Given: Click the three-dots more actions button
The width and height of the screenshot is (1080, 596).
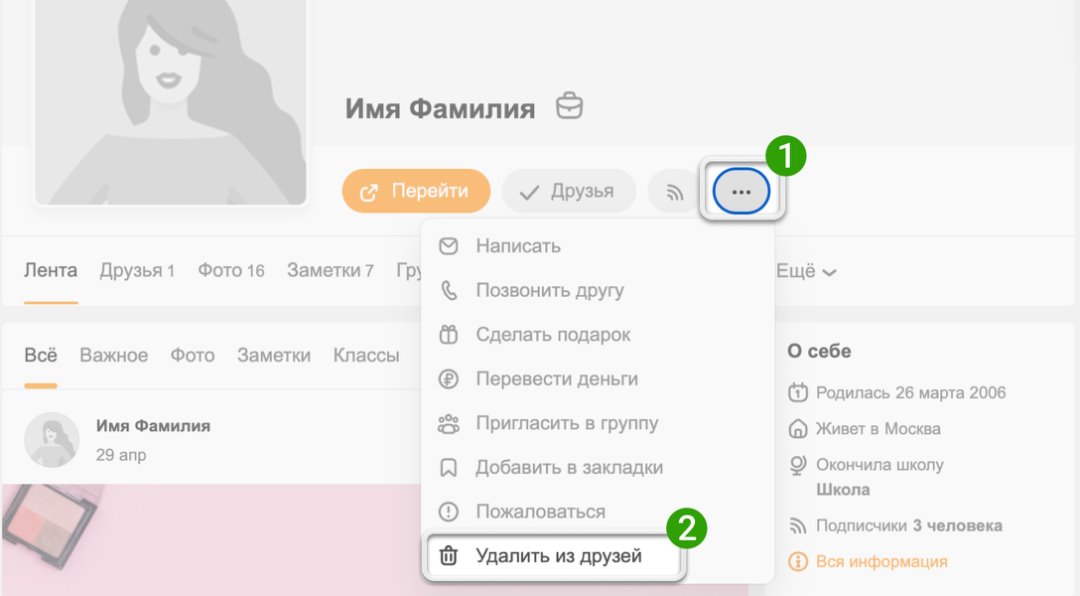Looking at the screenshot, I should pyautogui.click(x=741, y=191).
